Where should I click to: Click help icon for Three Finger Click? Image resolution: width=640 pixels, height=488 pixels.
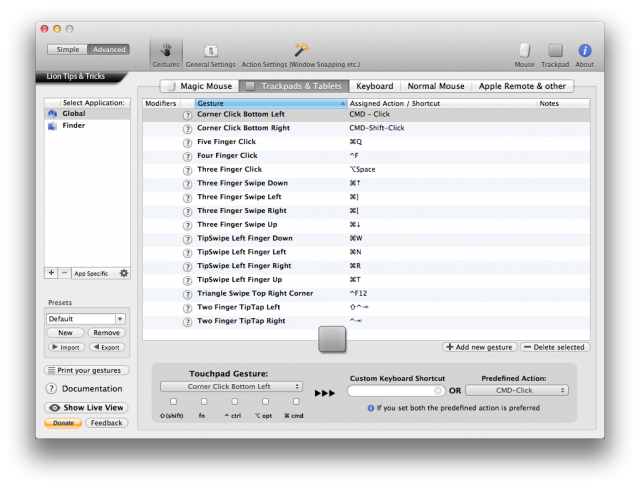[x=187, y=171]
